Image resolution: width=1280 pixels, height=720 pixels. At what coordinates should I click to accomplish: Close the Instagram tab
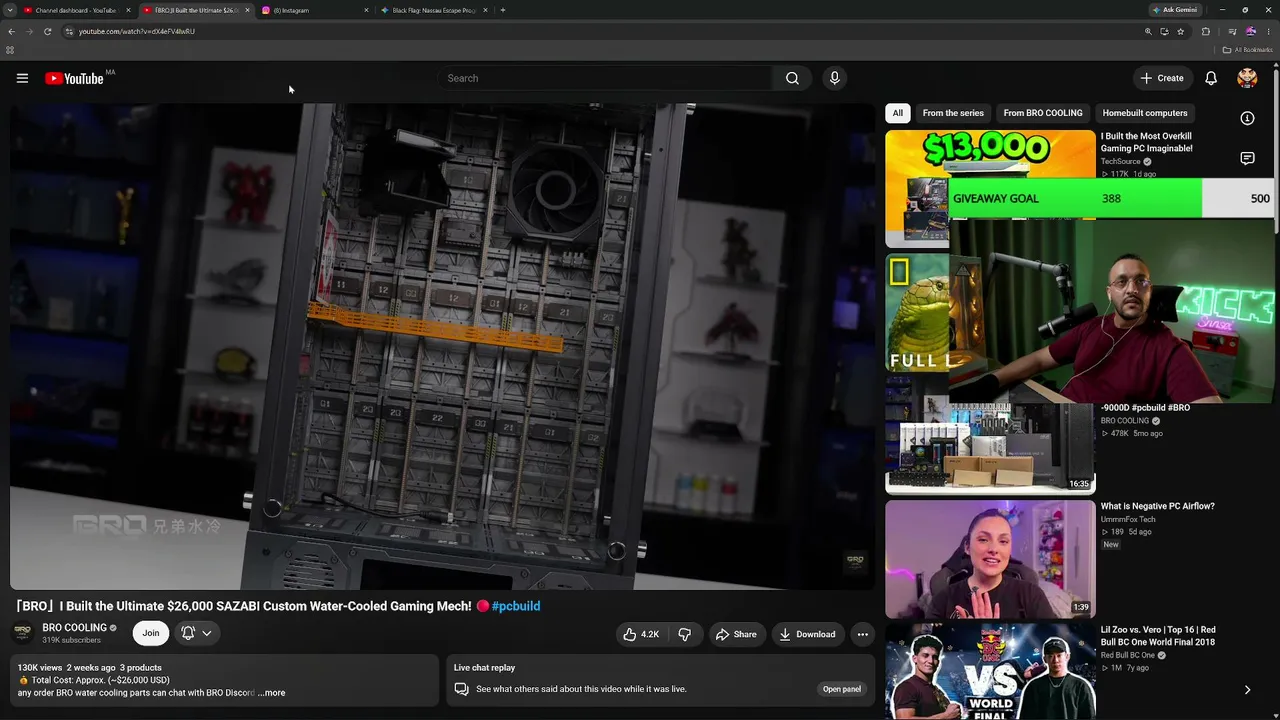click(366, 10)
